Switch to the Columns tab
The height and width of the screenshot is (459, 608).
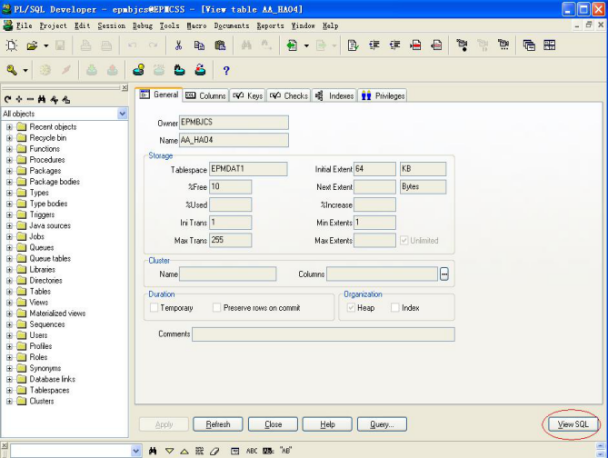click(206, 96)
